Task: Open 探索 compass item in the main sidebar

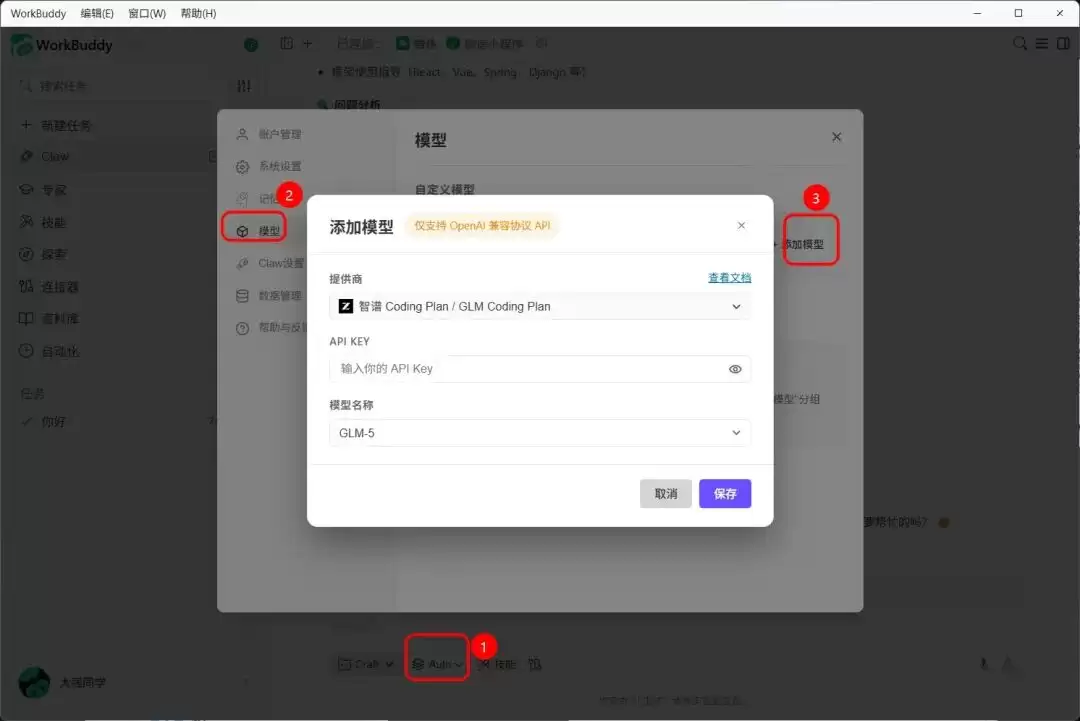Action: [x=43, y=254]
